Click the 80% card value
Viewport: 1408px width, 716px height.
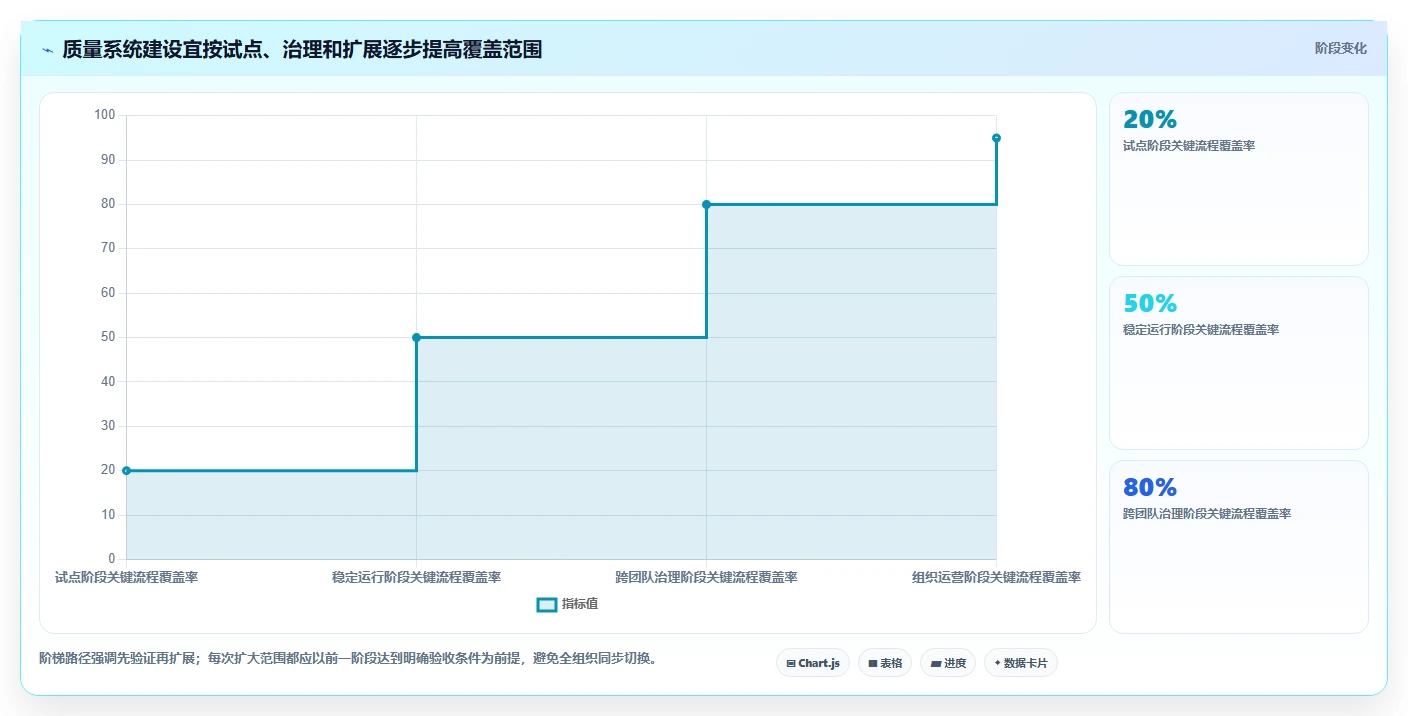click(x=1150, y=488)
